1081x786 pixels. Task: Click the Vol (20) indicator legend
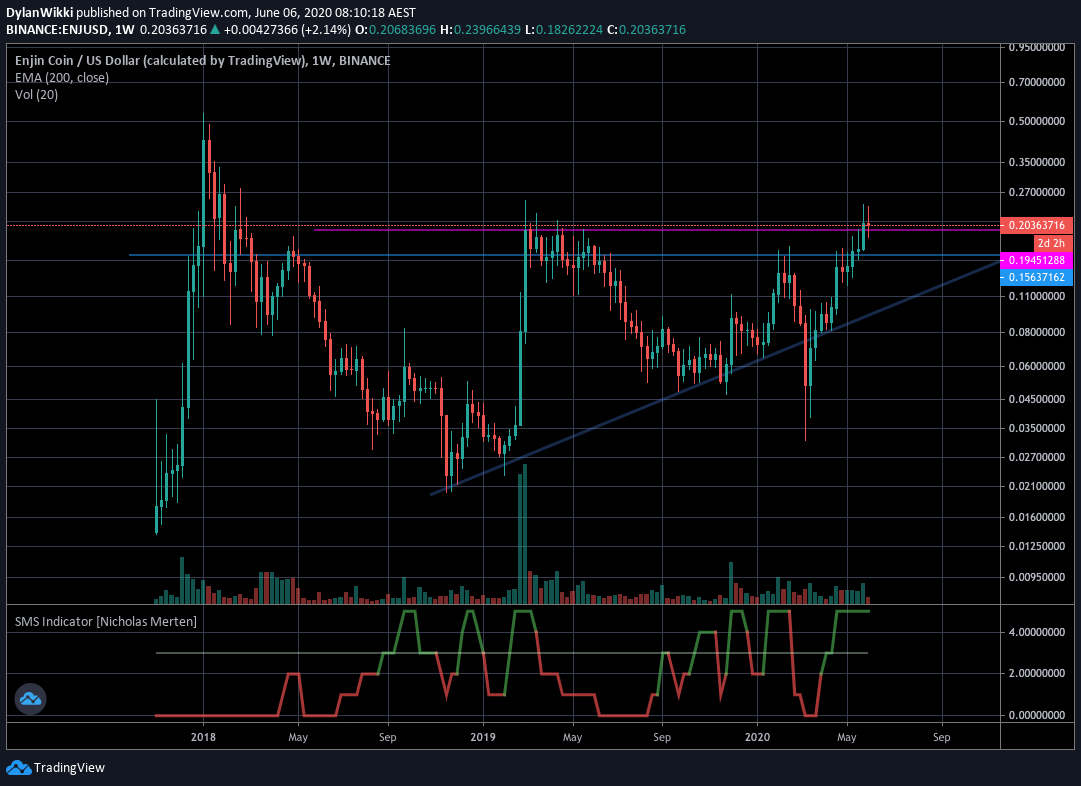pos(37,94)
